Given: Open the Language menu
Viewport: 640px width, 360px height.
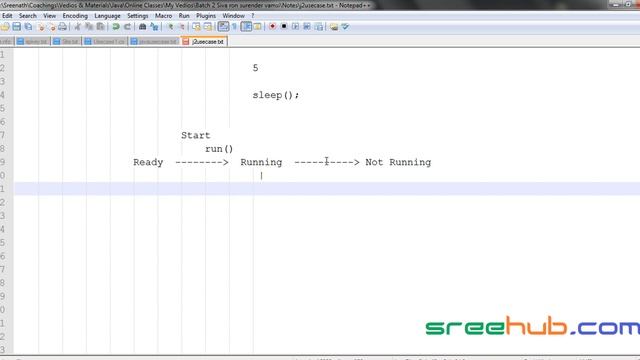Looking at the screenshot, I should point(107,16).
